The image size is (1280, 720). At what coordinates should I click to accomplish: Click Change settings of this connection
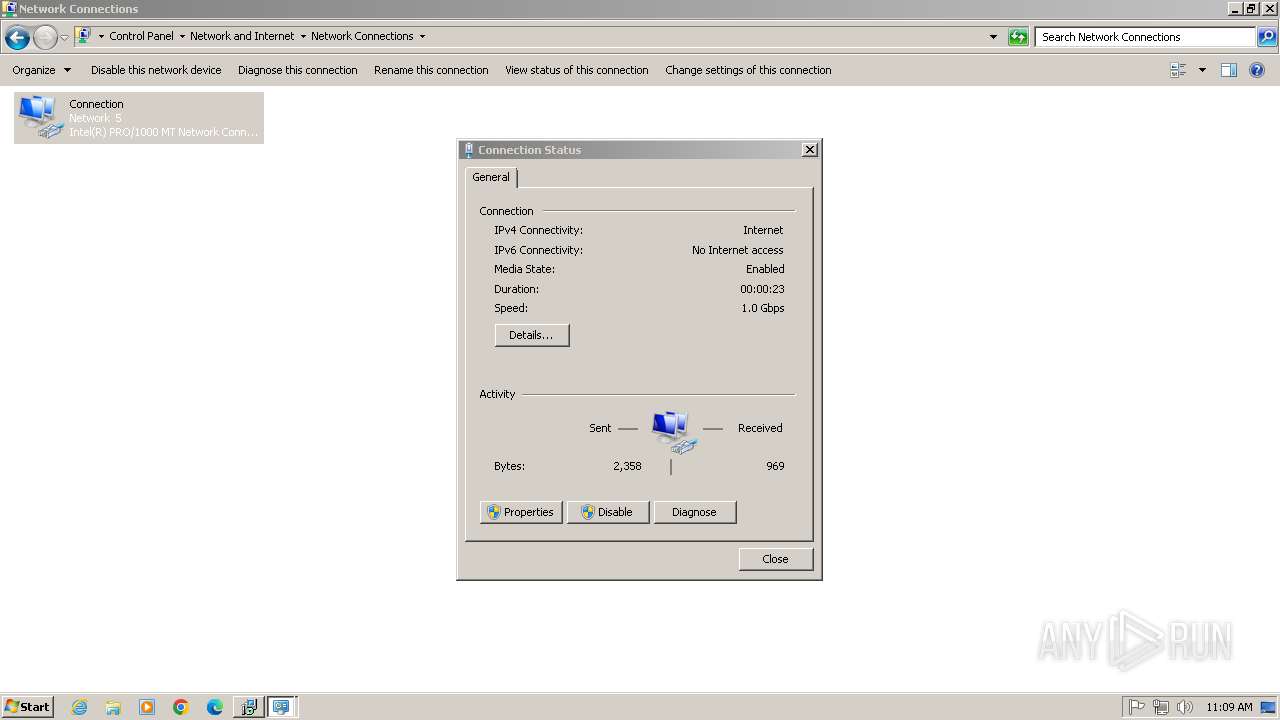[748, 70]
